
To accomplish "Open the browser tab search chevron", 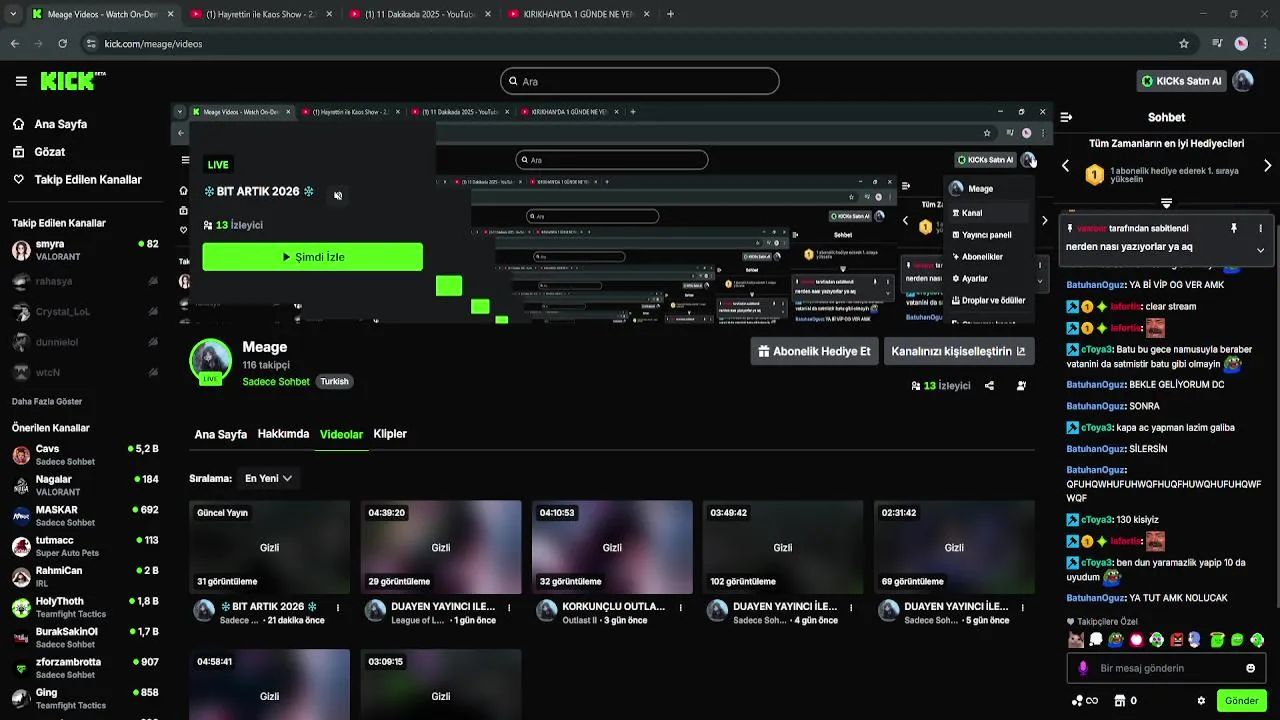I will pyautogui.click(x=12, y=14).
